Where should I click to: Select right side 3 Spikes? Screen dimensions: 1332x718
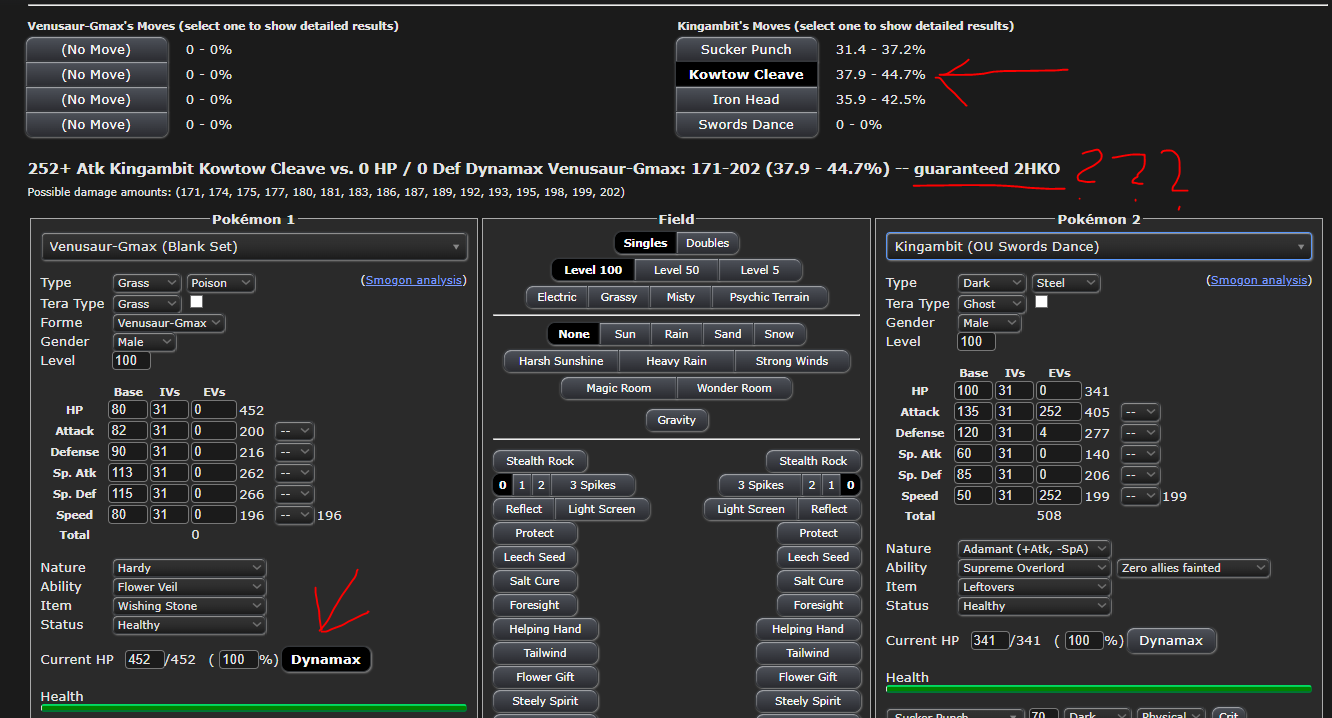761,485
